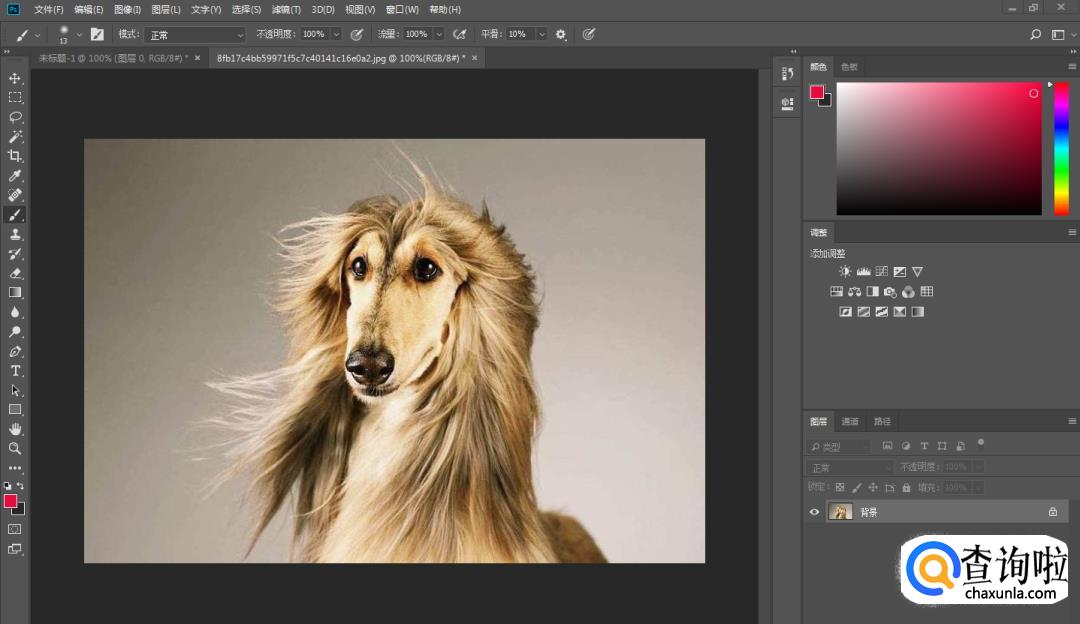Add a Color Balance adjustment
This screenshot has height=624, width=1080.
pos(854,292)
